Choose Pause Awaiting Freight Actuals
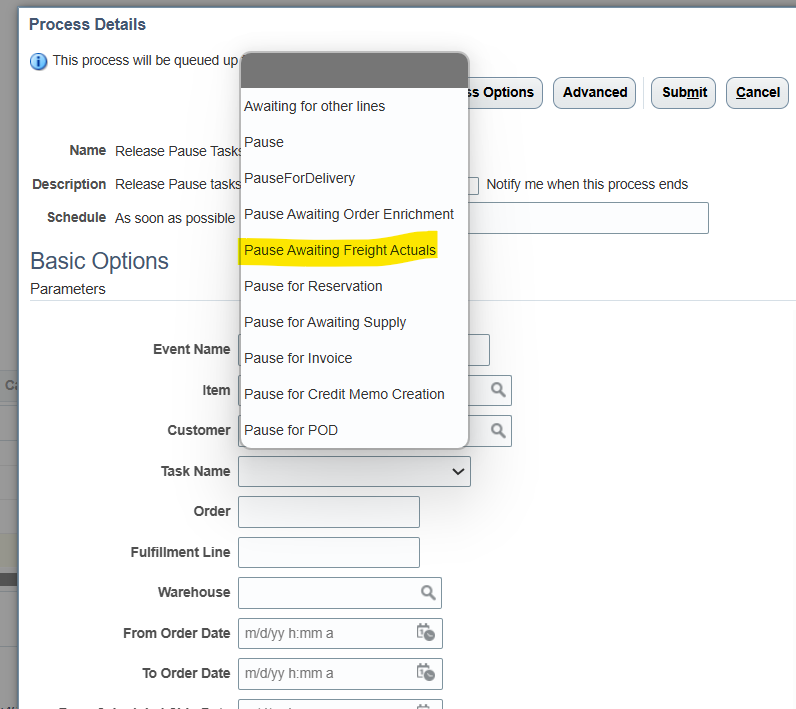 pyautogui.click(x=354, y=250)
